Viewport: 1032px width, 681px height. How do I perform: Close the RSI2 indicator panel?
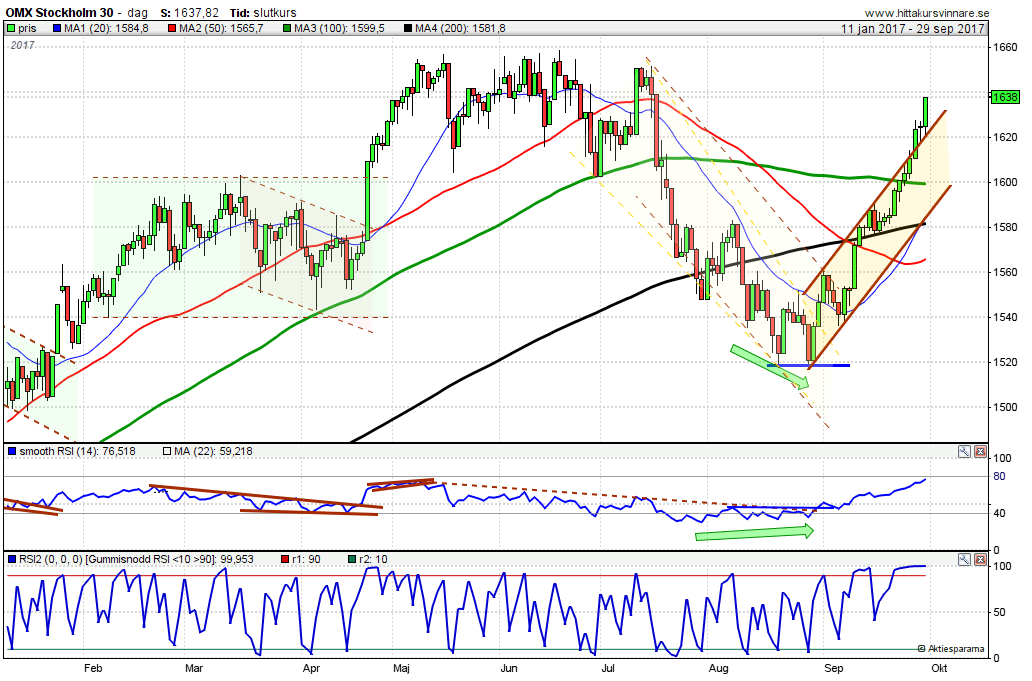(980, 559)
